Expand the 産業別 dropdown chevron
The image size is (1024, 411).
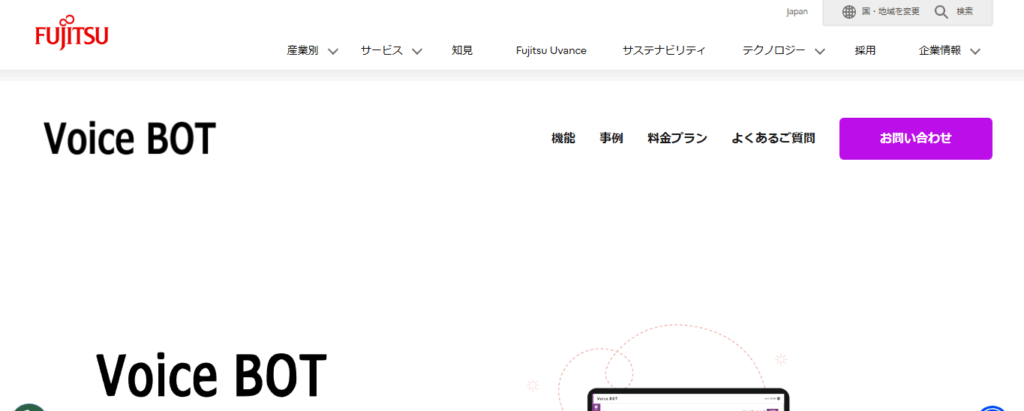point(333,52)
